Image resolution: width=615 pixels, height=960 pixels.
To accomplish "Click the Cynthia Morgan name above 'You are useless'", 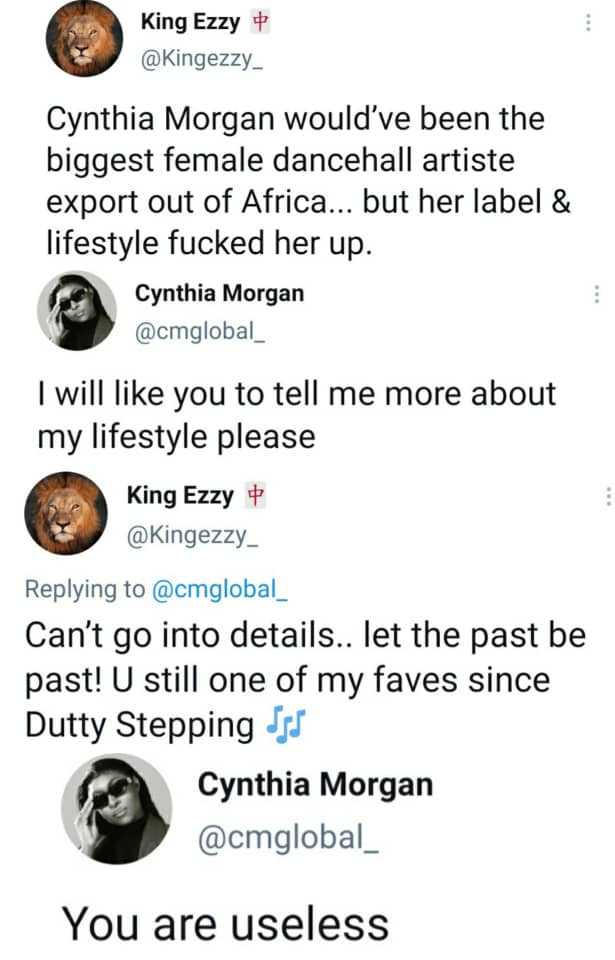I will pos(315,784).
